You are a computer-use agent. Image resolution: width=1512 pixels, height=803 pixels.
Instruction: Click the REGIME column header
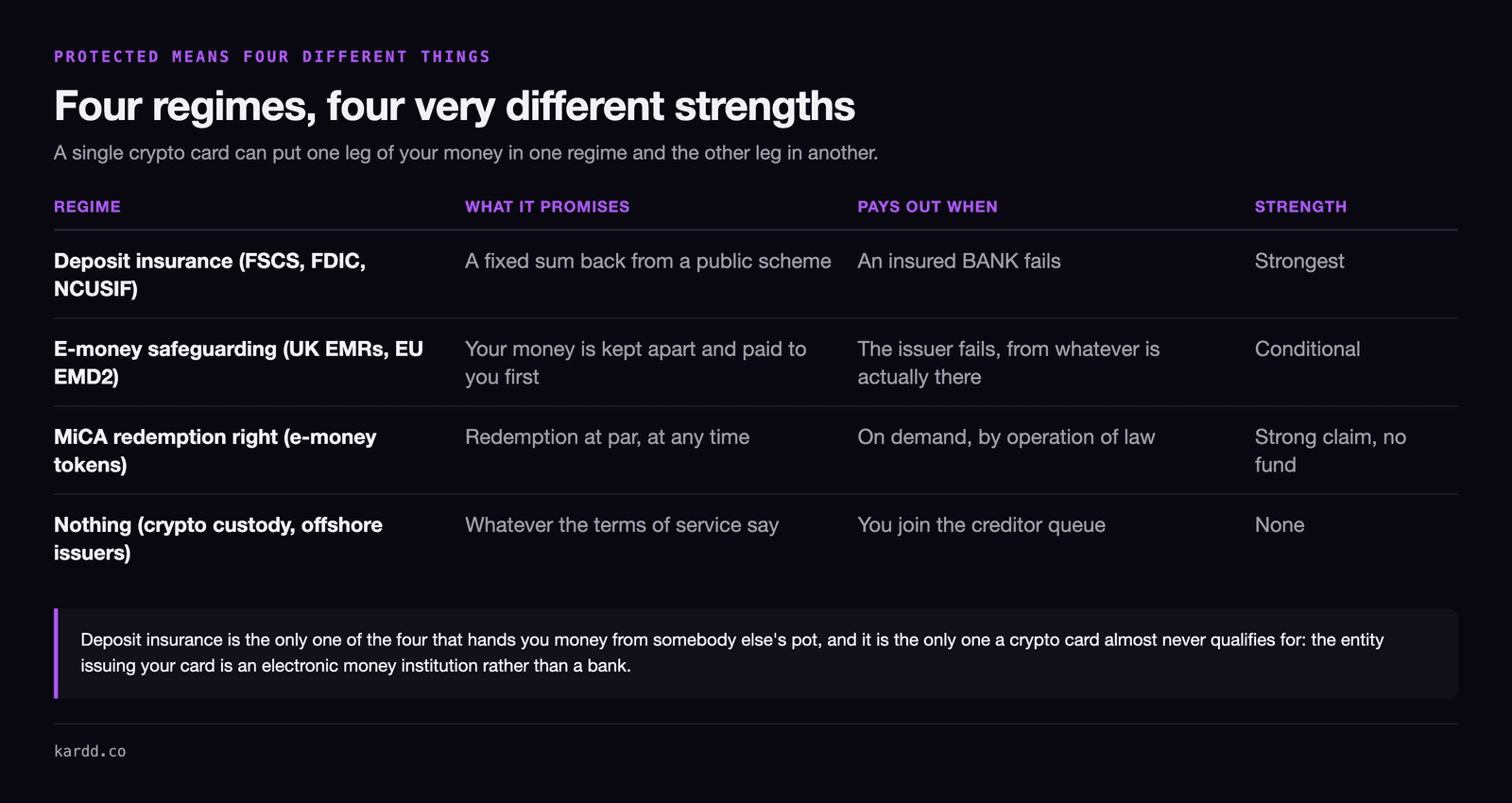87,206
